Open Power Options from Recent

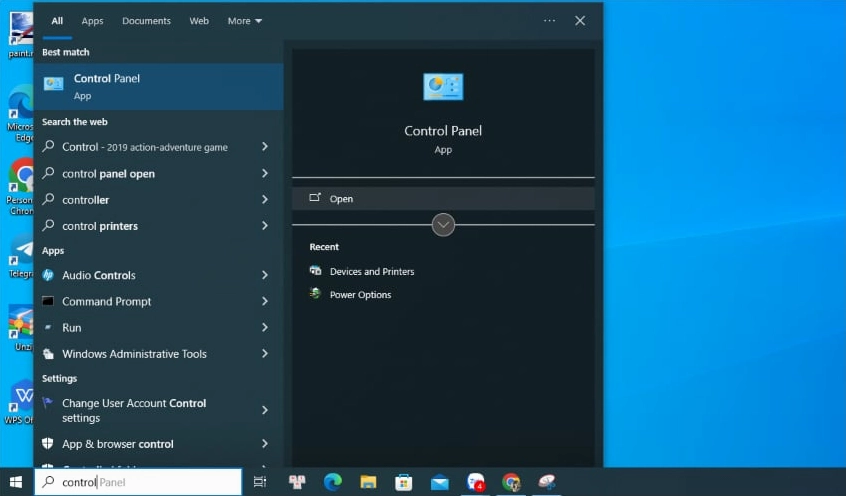tap(360, 295)
